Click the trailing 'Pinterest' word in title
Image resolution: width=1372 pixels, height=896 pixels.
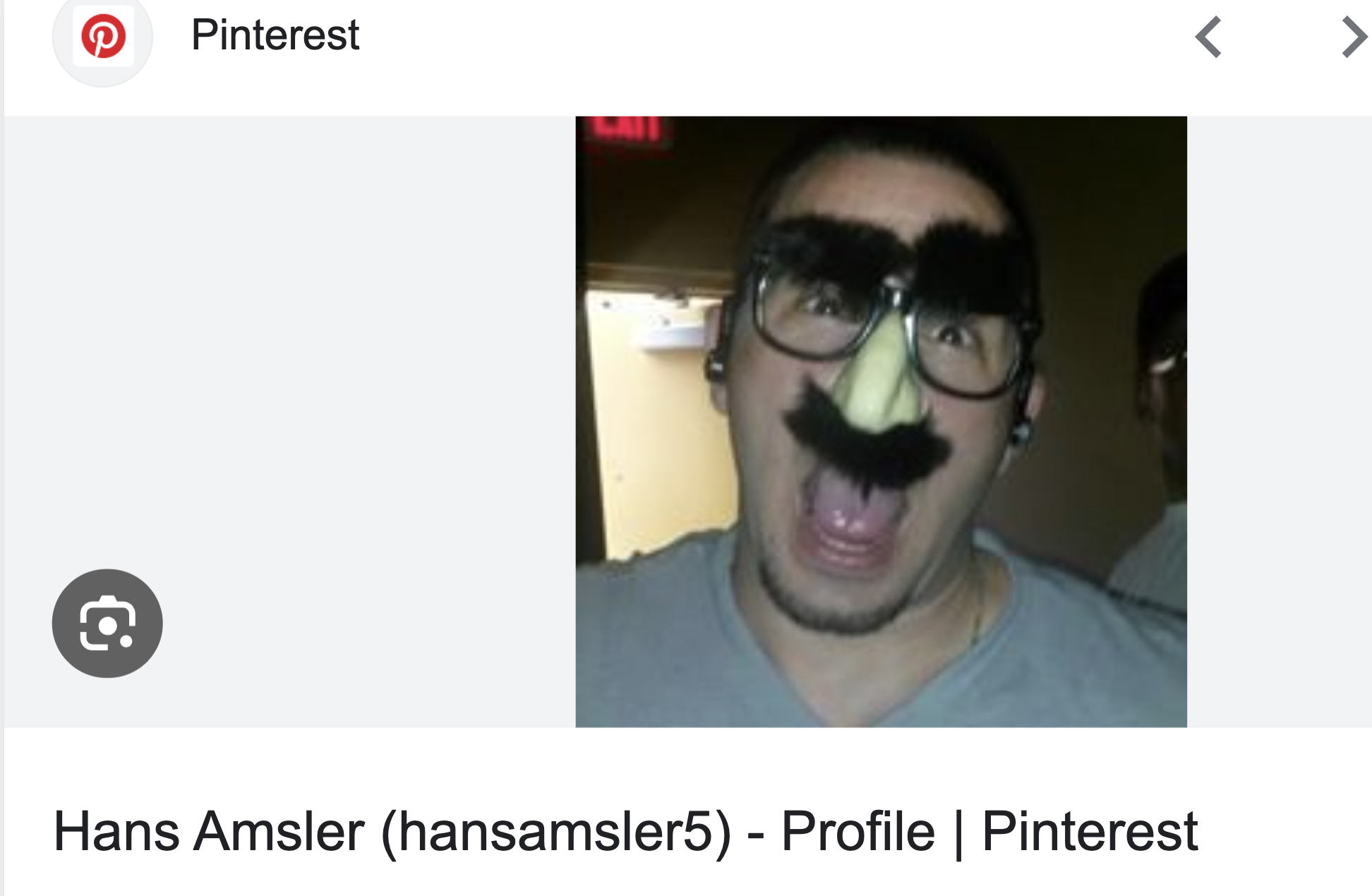pyautogui.click(x=1090, y=832)
